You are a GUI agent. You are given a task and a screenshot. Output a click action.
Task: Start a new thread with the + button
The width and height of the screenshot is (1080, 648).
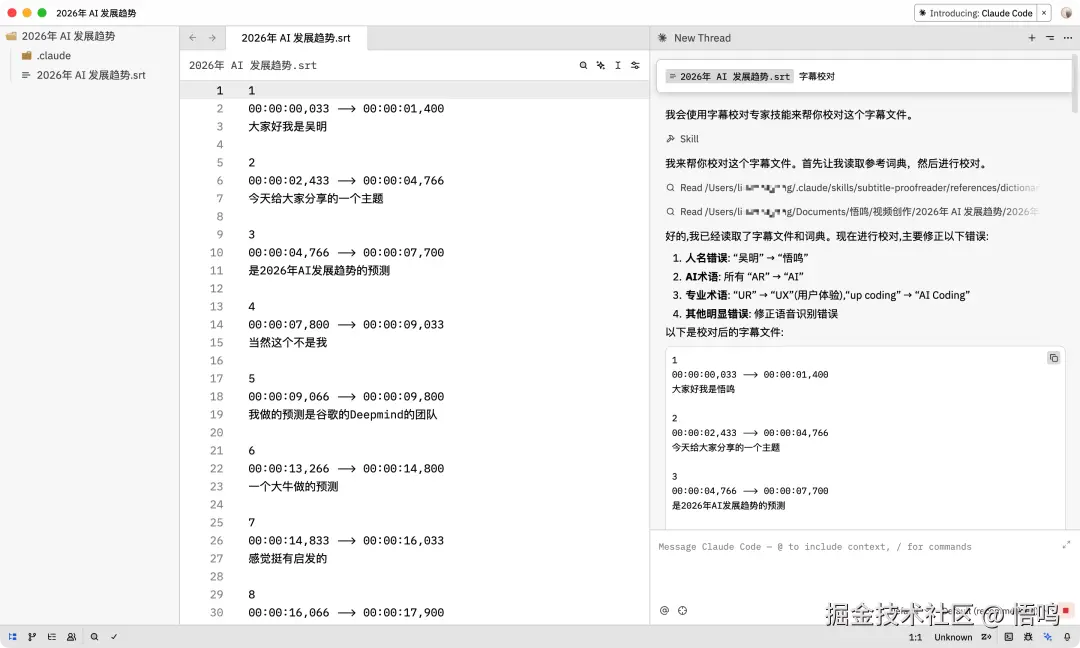pyautogui.click(x=1031, y=37)
